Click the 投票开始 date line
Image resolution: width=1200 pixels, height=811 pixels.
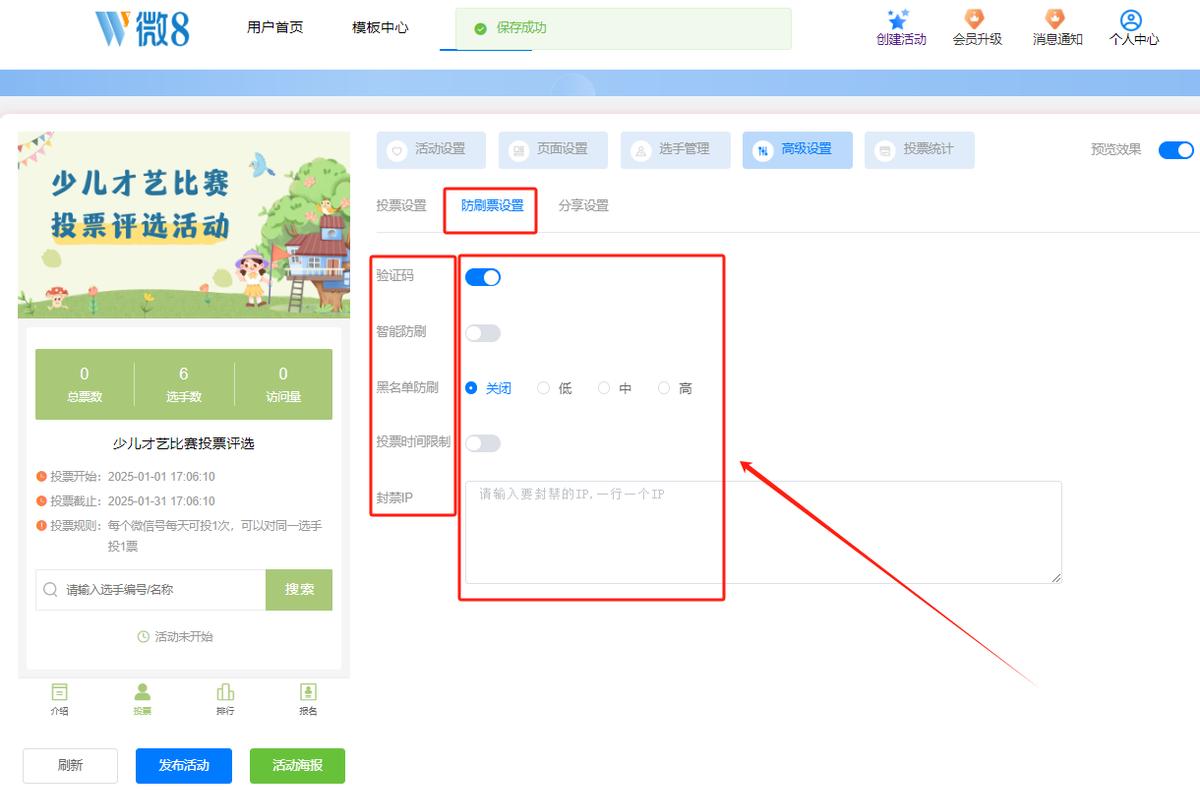pos(126,477)
